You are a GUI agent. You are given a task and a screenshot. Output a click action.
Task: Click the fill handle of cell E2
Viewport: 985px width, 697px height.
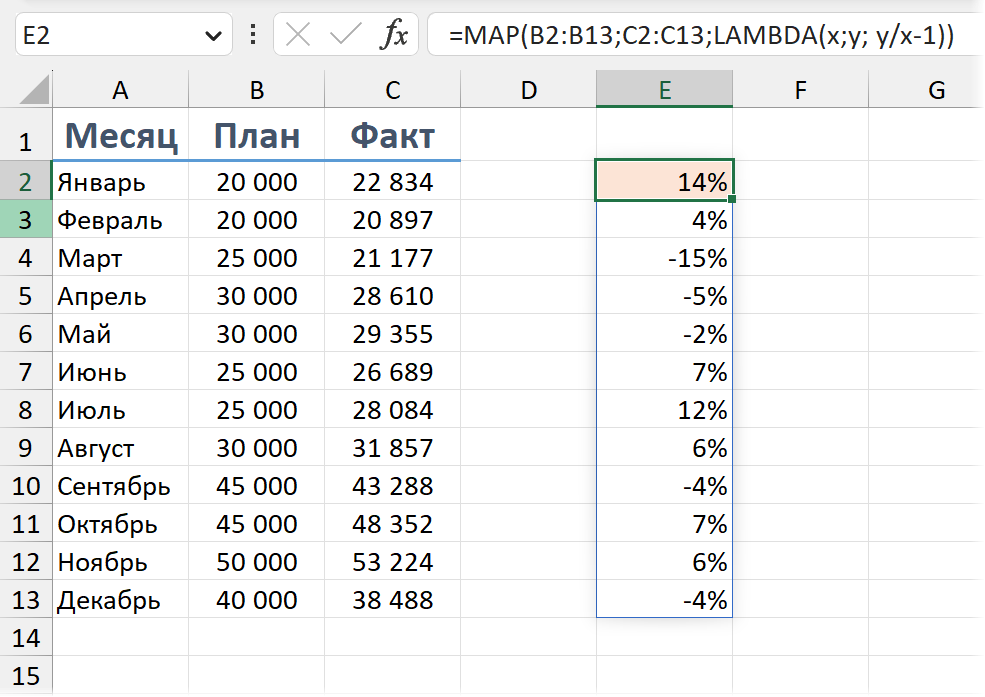click(x=732, y=199)
